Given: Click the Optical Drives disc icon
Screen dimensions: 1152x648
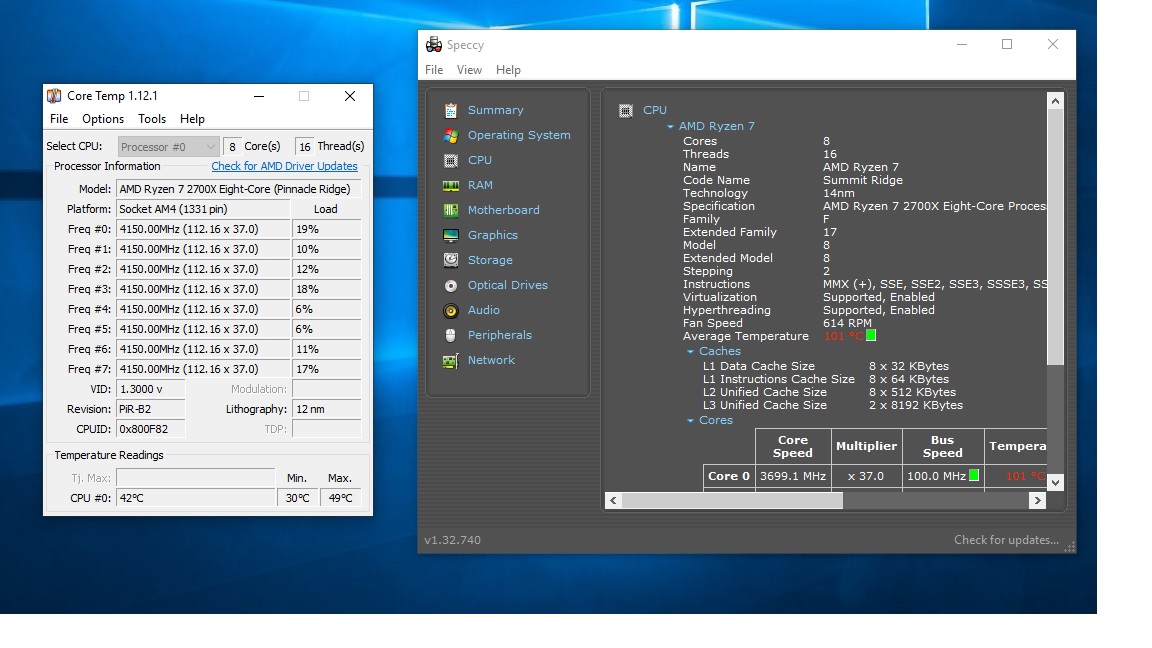Looking at the screenshot, I should coord(450,285).
